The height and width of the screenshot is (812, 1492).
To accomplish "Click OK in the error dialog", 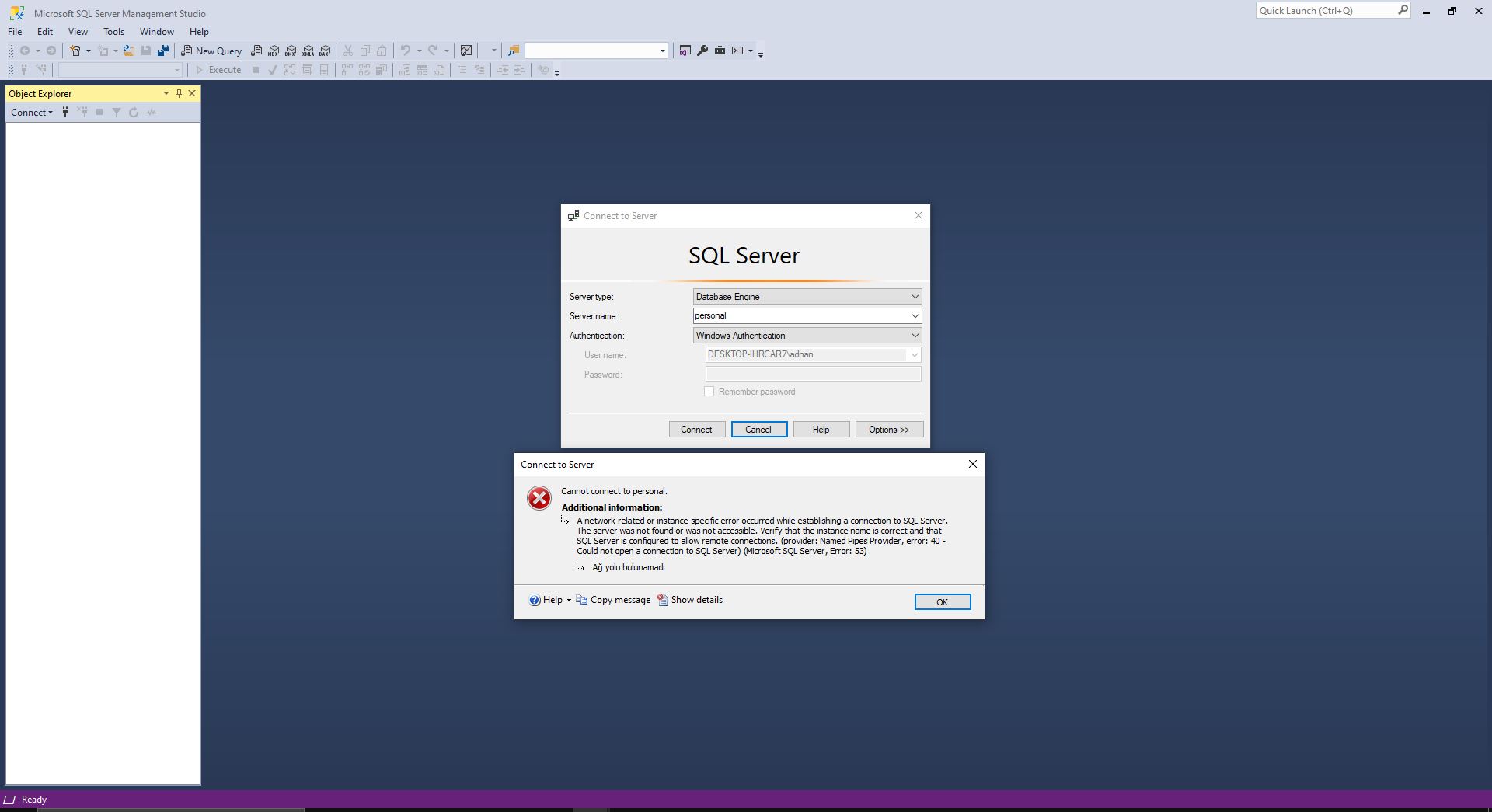I will pyautogui.click(x=943, y=602).
